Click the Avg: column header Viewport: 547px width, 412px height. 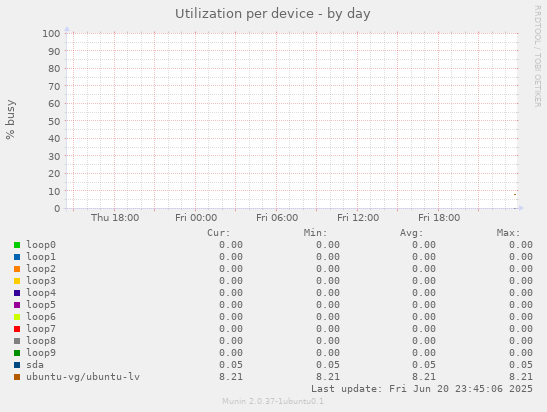(x=412, y=233)
